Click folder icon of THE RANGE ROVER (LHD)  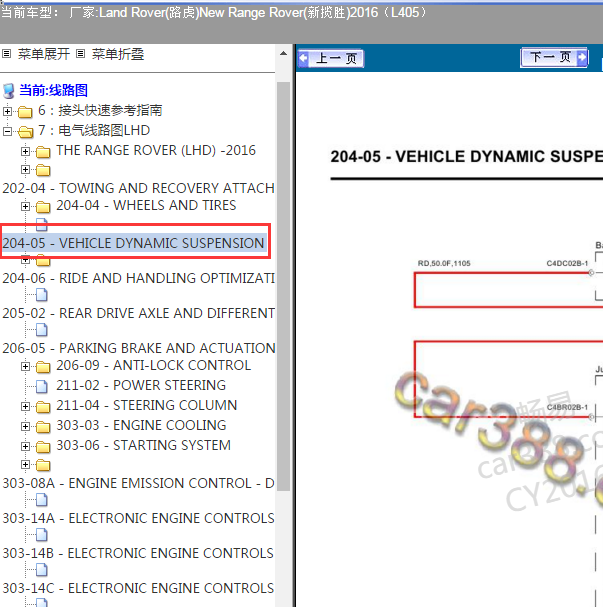click(x=43, y=152)
